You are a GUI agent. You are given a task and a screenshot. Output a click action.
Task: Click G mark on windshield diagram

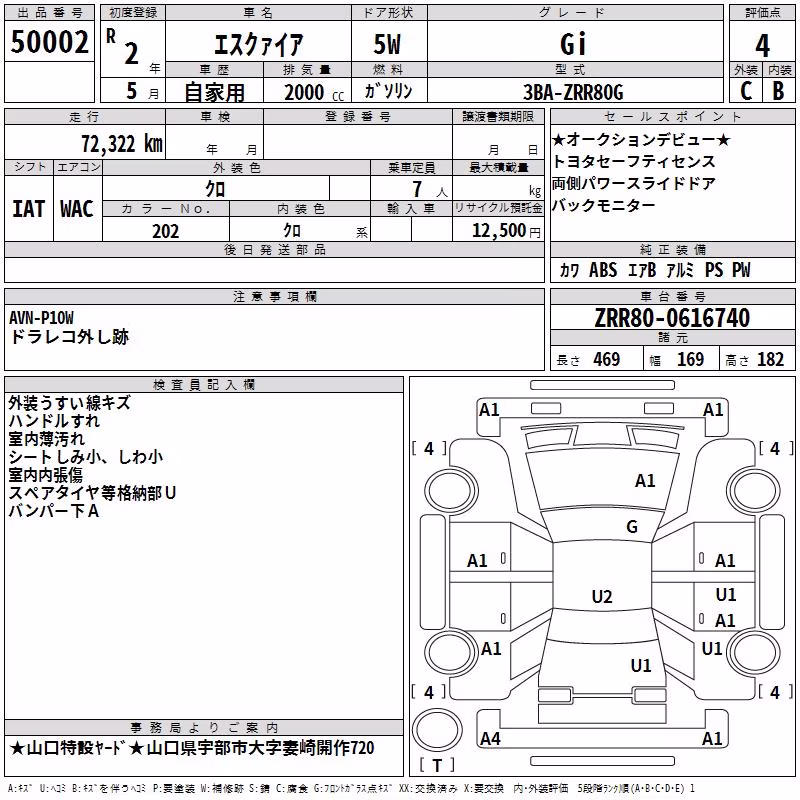click(x=632, y=527)
